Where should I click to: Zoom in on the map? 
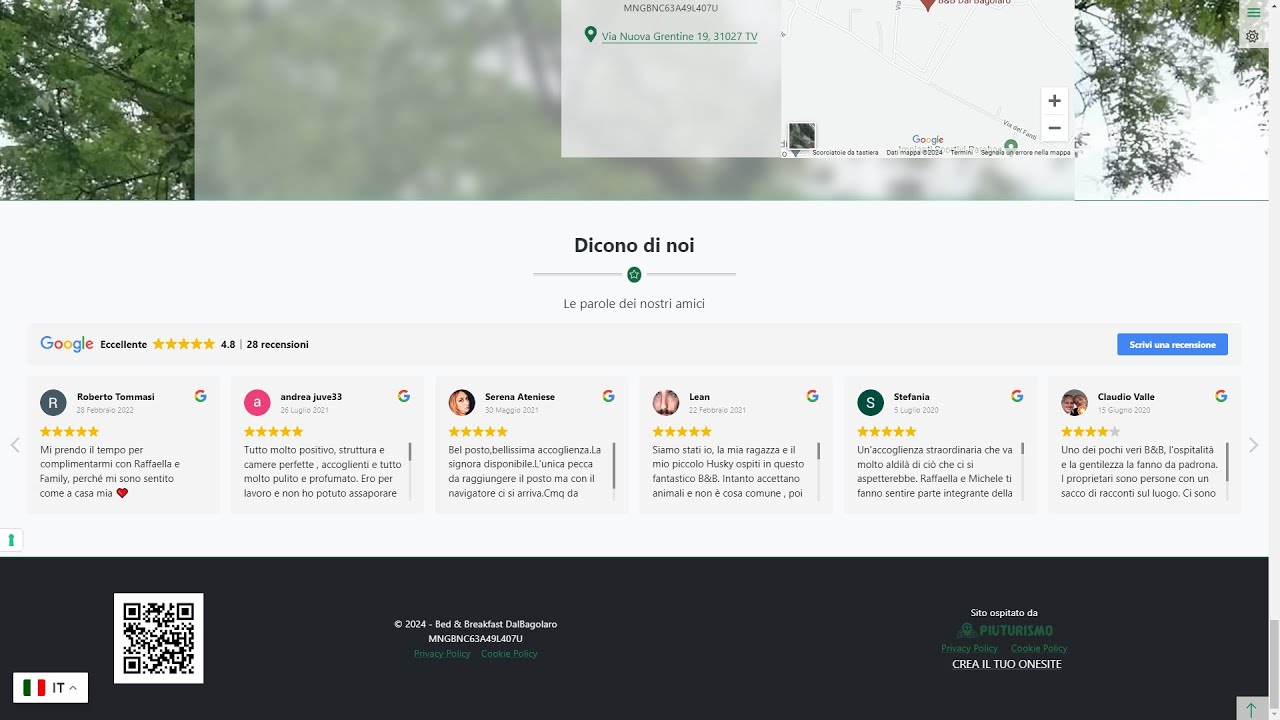tap(1054, 101)
